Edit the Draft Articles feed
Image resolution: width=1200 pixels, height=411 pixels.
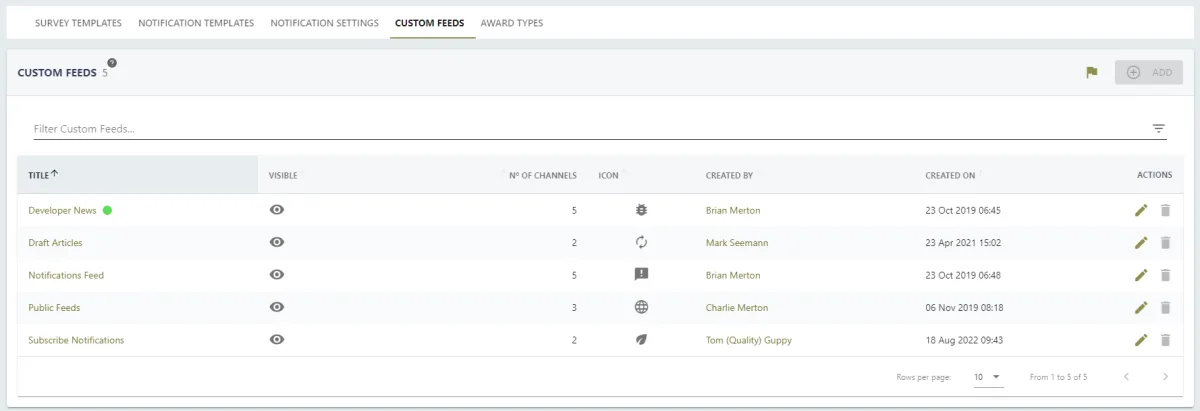pyautogui.click(x=1141, y=243)
